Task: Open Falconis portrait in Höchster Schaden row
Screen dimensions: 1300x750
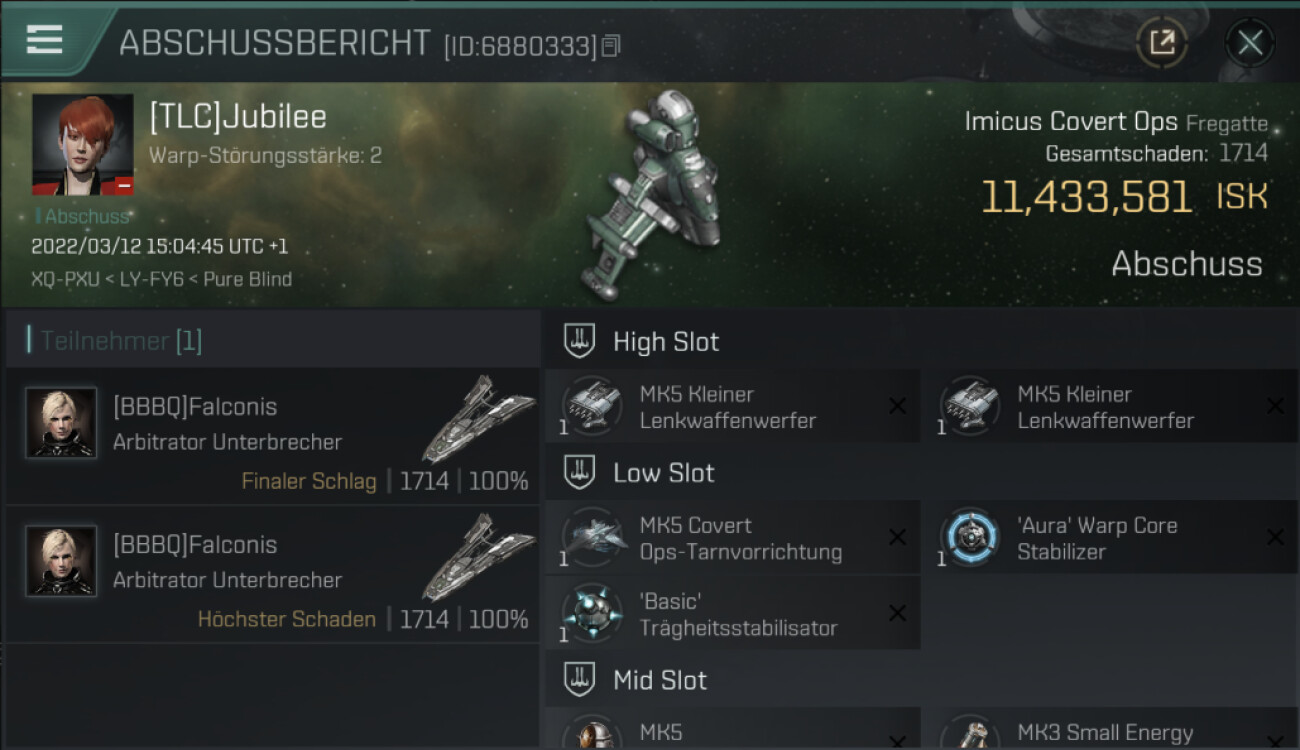Action: coord(61,561)
